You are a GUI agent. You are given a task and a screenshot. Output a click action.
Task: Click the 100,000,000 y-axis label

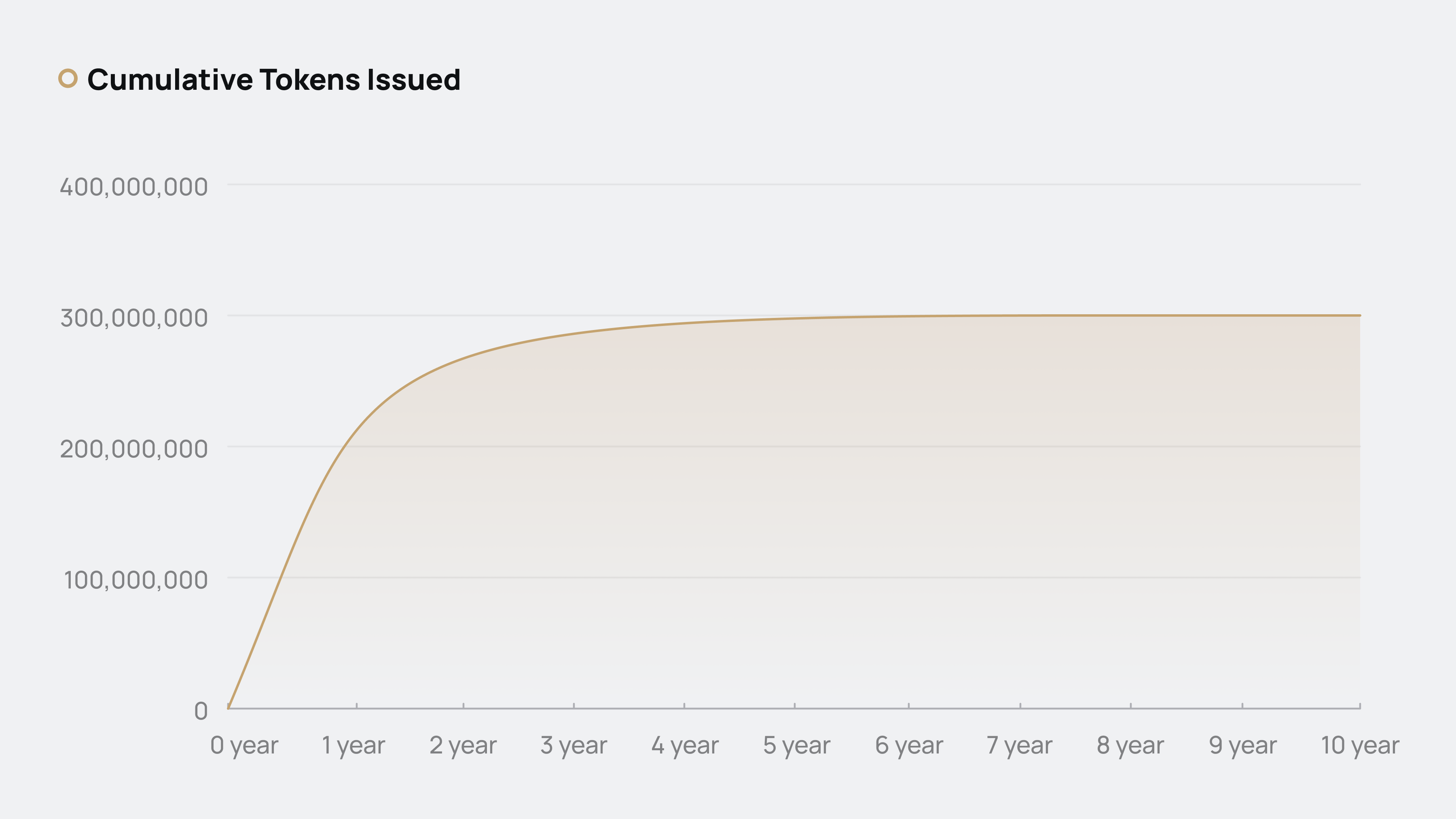coord(135,580)
